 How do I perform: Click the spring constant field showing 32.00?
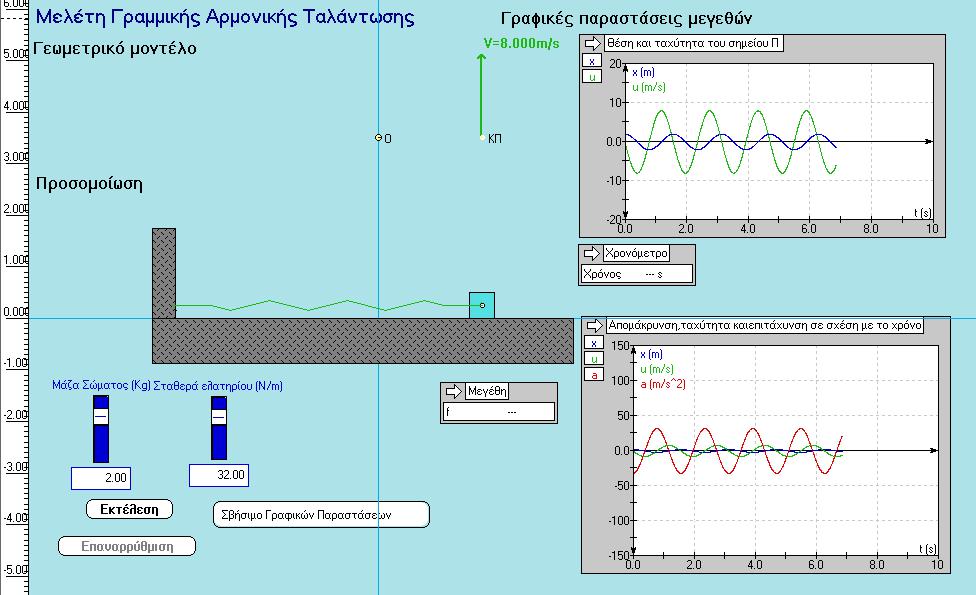(219, 475)
